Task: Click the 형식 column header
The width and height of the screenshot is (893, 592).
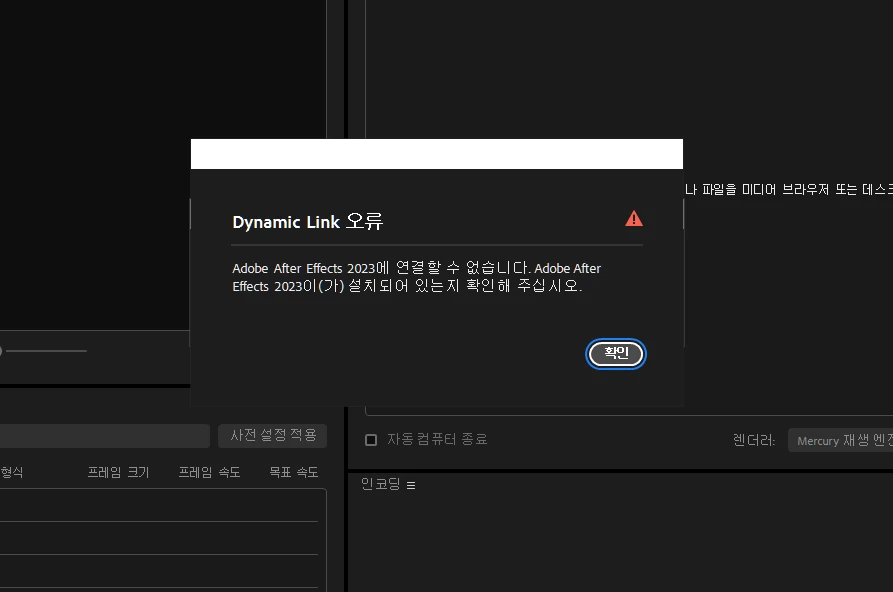Action: (x=11, y=472)
